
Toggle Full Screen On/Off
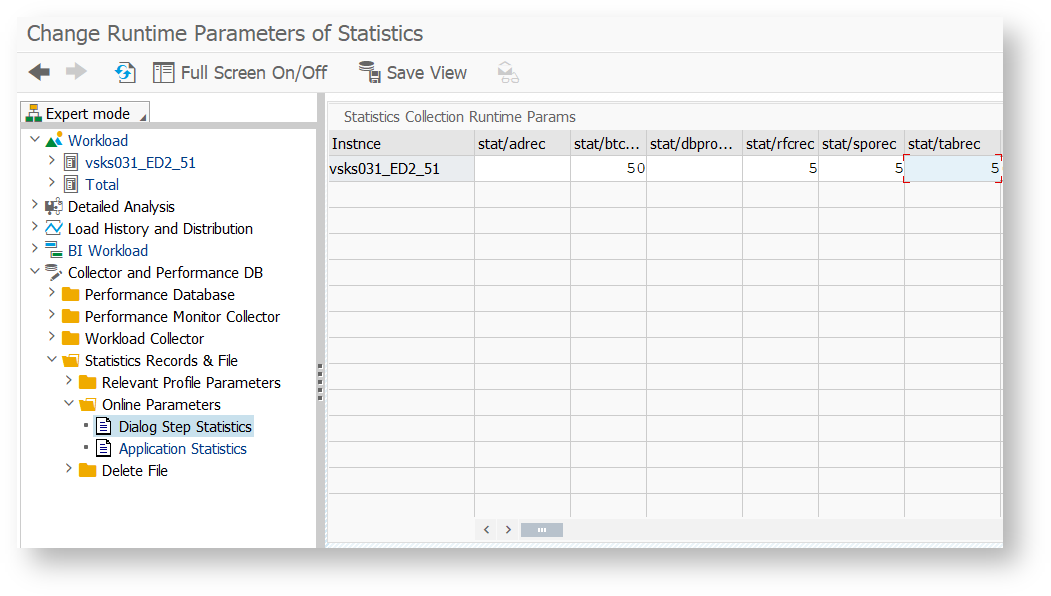[x=240, y=72]
